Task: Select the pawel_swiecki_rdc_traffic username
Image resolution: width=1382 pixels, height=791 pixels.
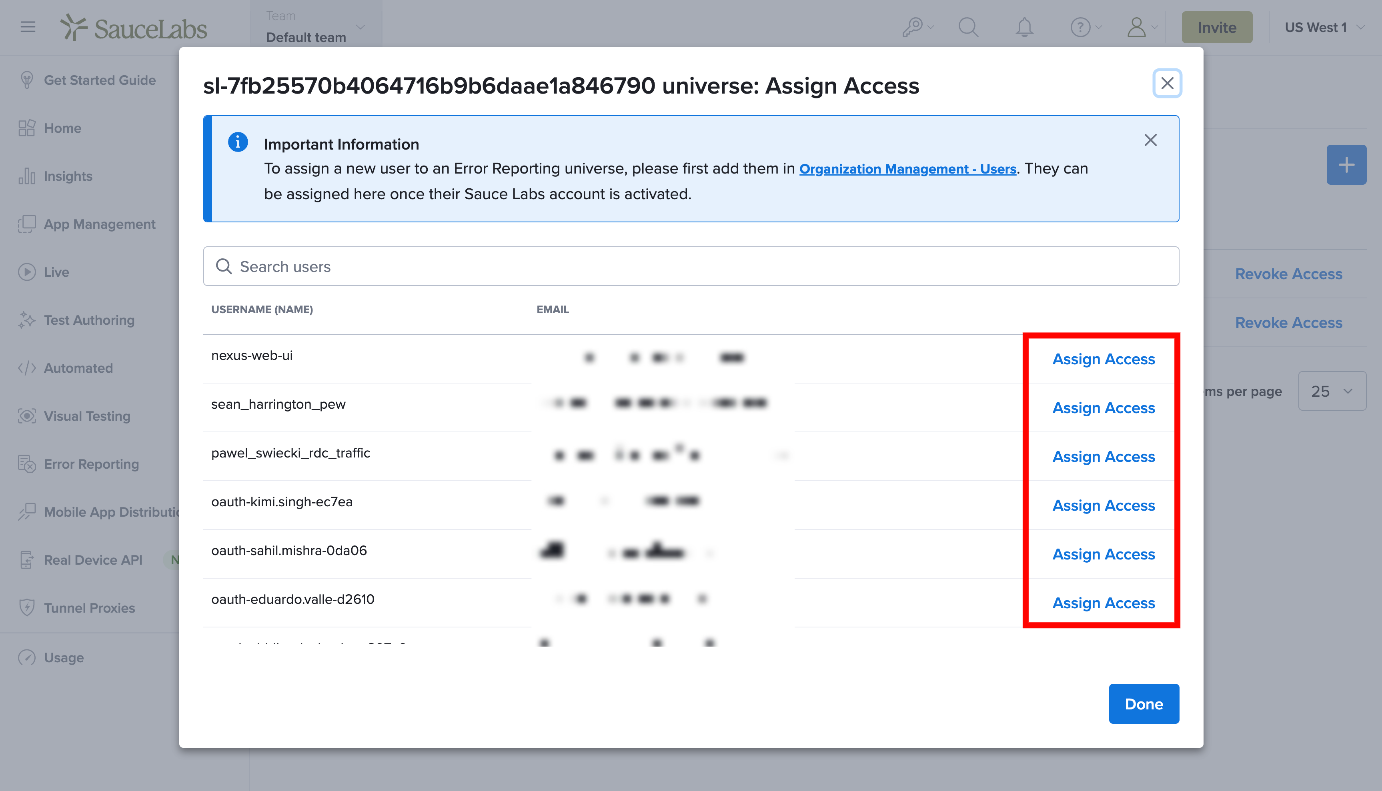Action: pyautogui.click(x=291, y=453)
